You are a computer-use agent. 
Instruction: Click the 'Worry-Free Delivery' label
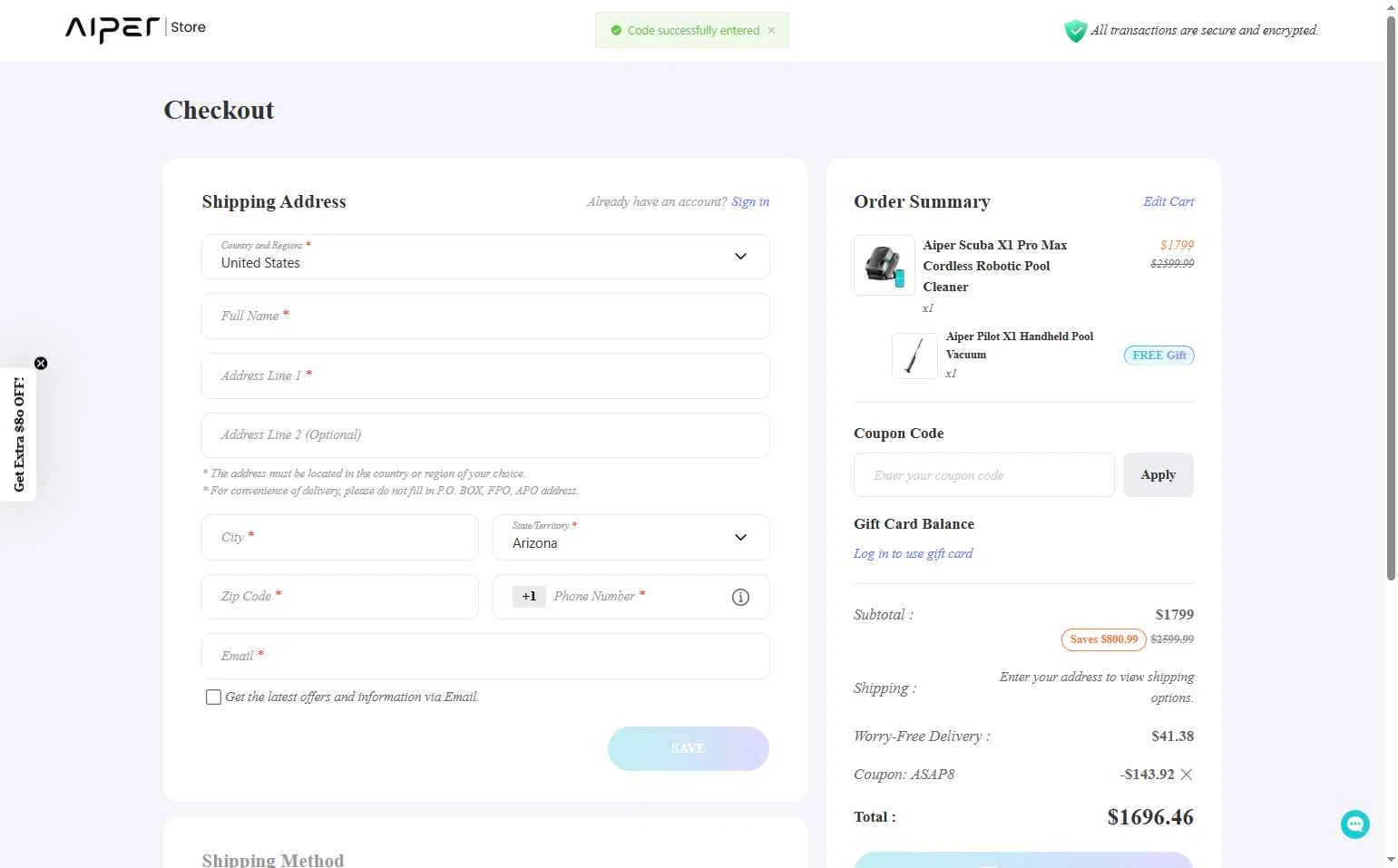coord(922,736)
